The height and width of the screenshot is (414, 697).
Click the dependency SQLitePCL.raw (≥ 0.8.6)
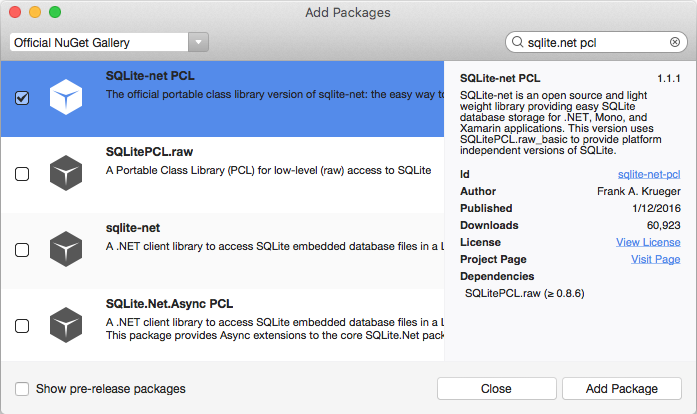point(525,293)
